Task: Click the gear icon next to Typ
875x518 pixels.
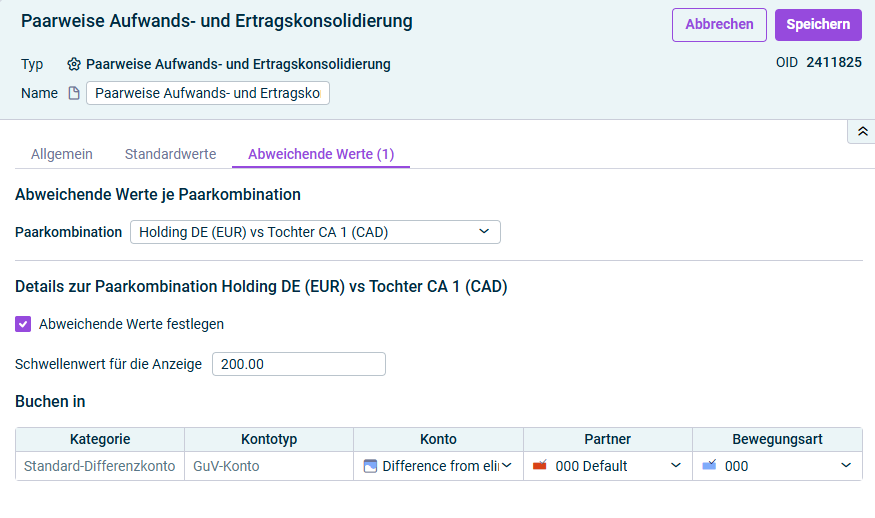Action: coord(74,64)
